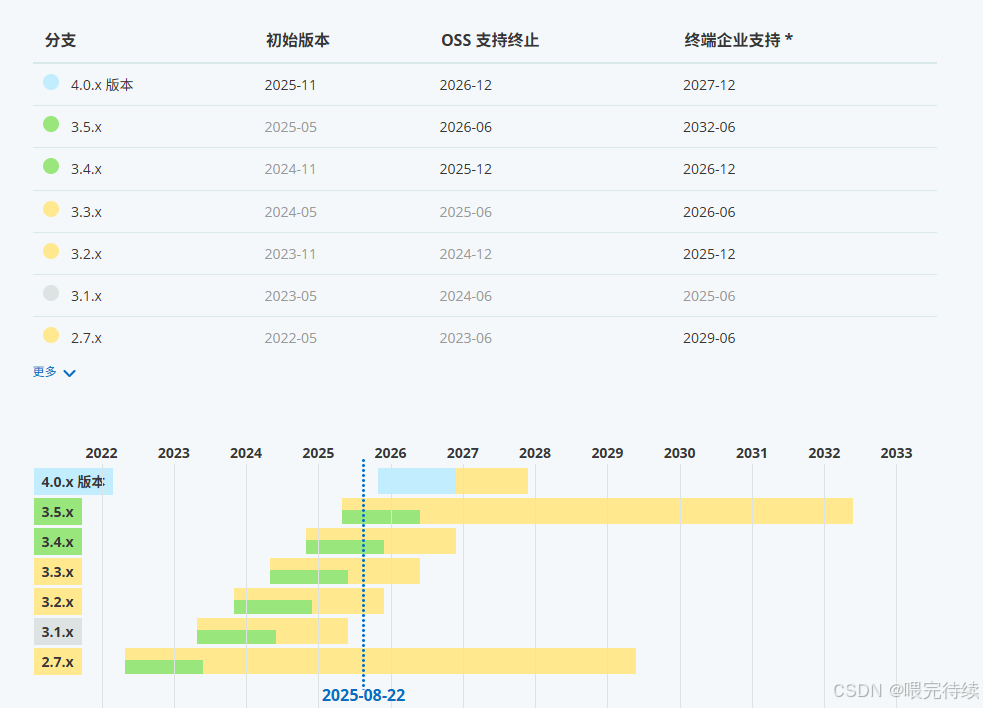Click enterprise support date 2029-06

[x=709, y=338]
